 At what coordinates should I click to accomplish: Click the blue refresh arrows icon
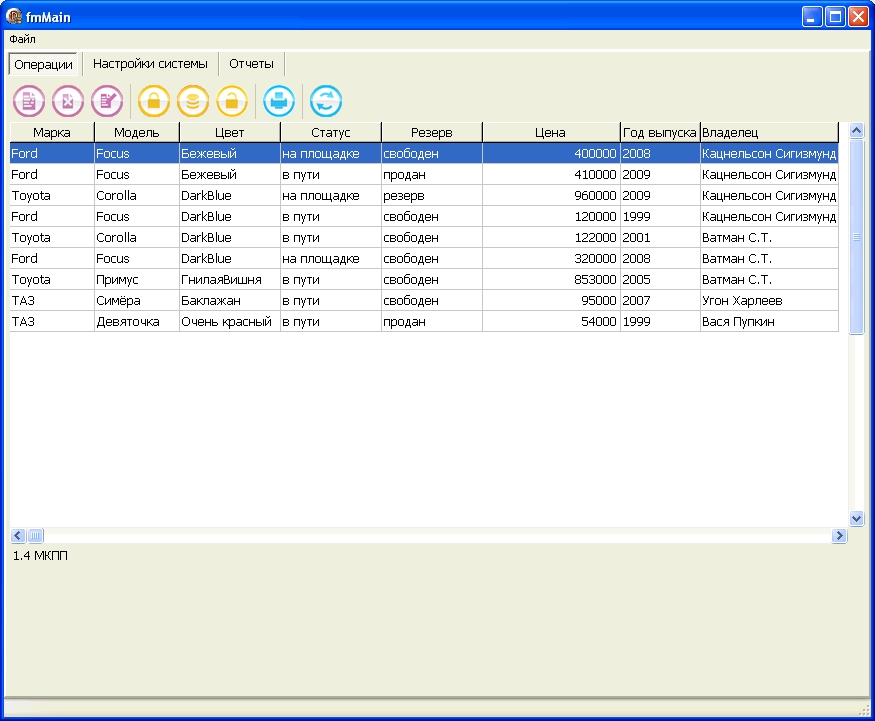click(326, 101)
